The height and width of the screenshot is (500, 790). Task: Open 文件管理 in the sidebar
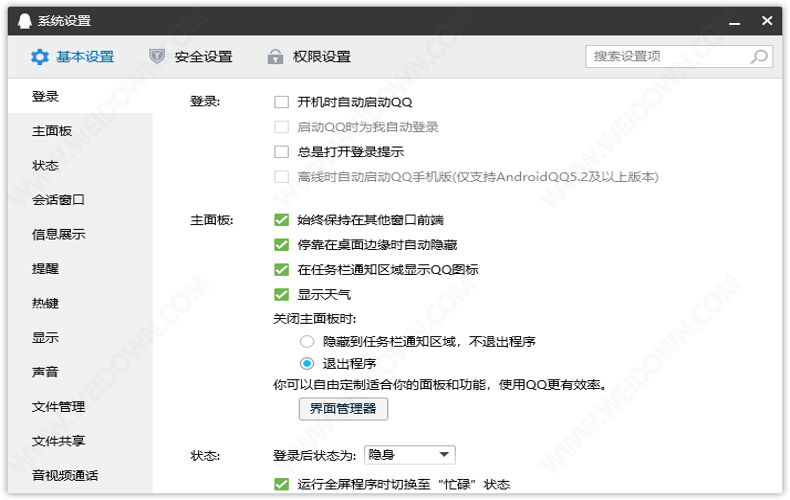tap(59, 407)
